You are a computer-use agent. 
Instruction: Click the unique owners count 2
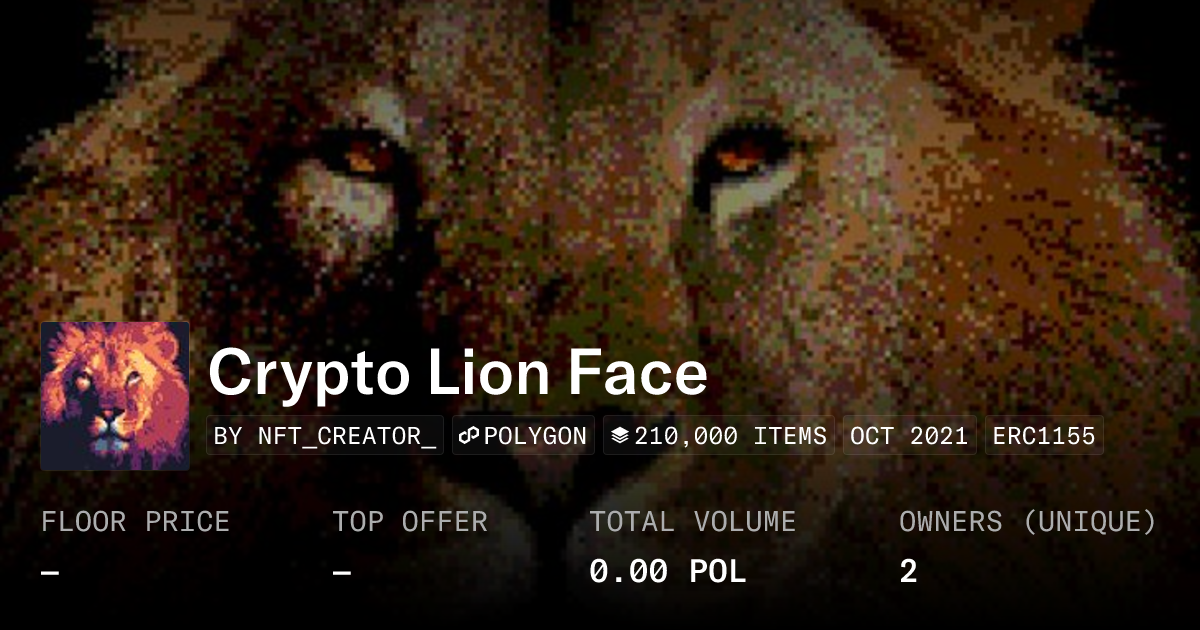(908, 572)
